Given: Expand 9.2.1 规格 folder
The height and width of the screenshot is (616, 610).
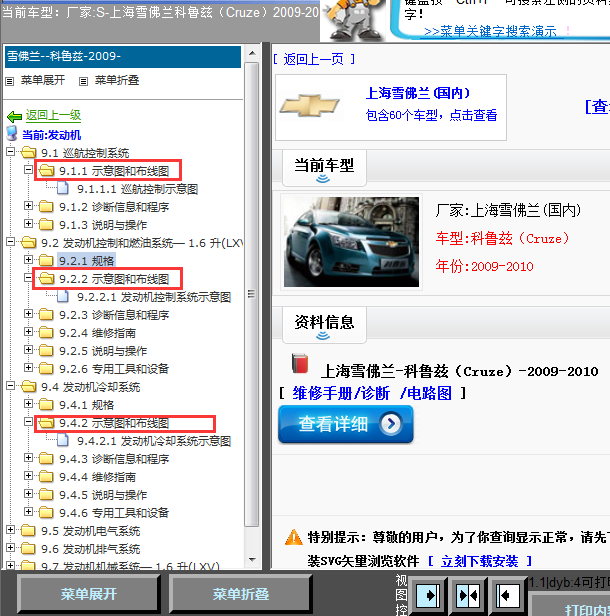Looking at the screenshot, I should pos(28,260).
